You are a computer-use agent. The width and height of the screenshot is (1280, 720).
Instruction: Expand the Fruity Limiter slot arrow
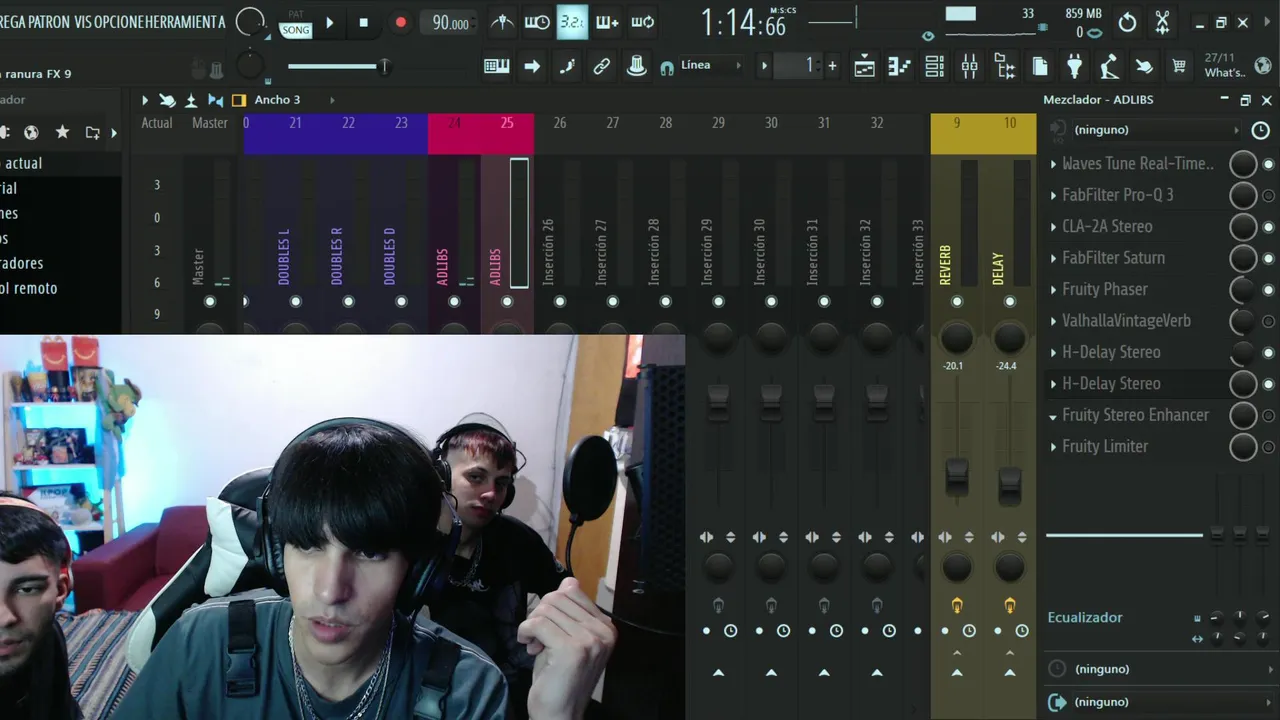coord(1053,447)
